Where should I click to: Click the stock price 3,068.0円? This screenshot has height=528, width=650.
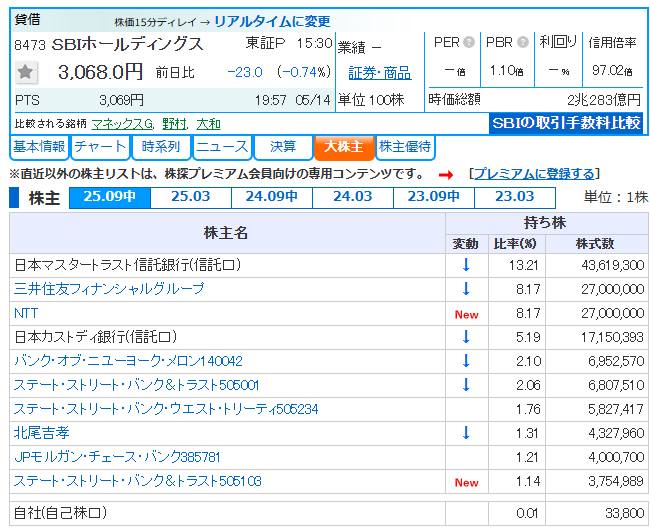pyautogui.click(x=100, y=72)
